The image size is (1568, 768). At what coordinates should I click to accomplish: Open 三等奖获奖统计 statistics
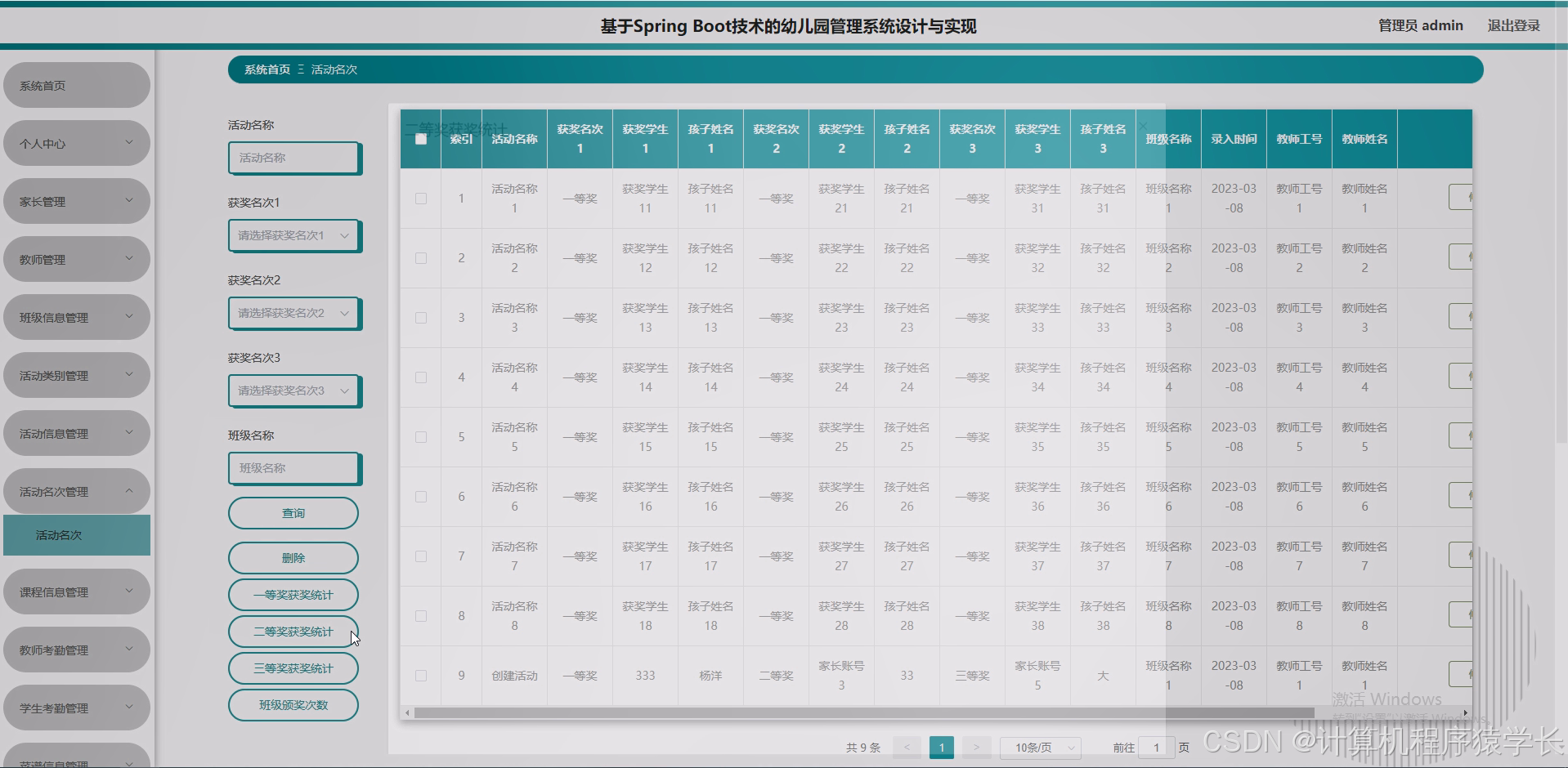pyautogui.click(x=293, y=668)
